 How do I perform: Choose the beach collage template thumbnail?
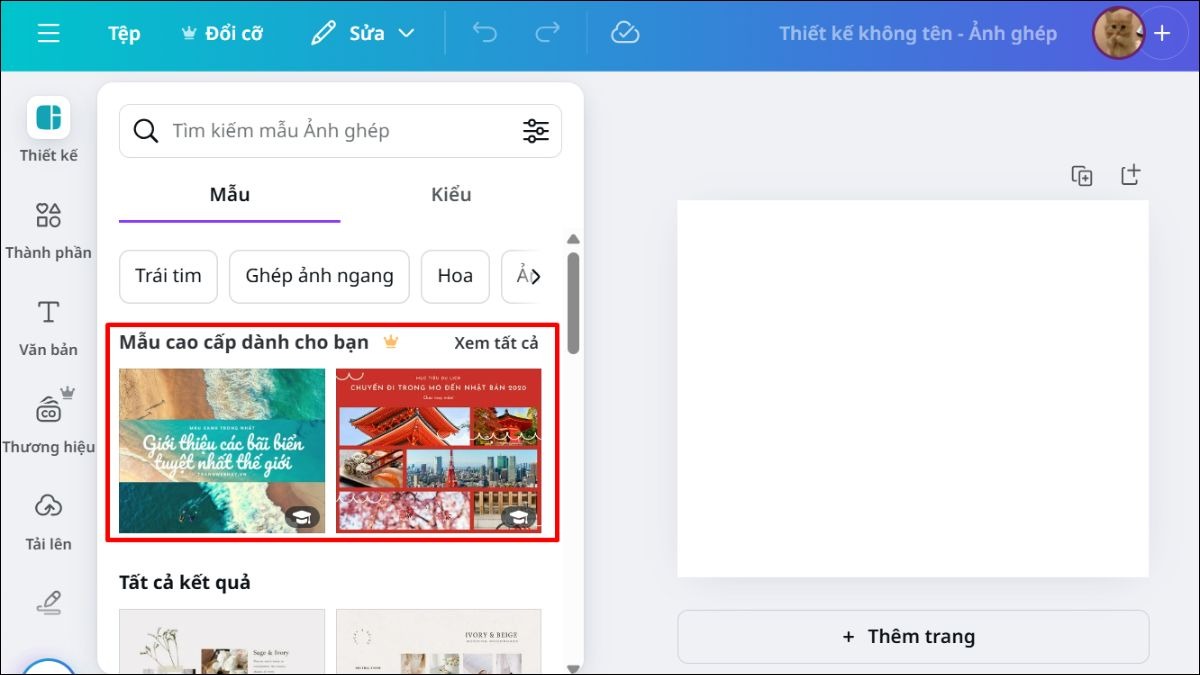coord(222,451)
